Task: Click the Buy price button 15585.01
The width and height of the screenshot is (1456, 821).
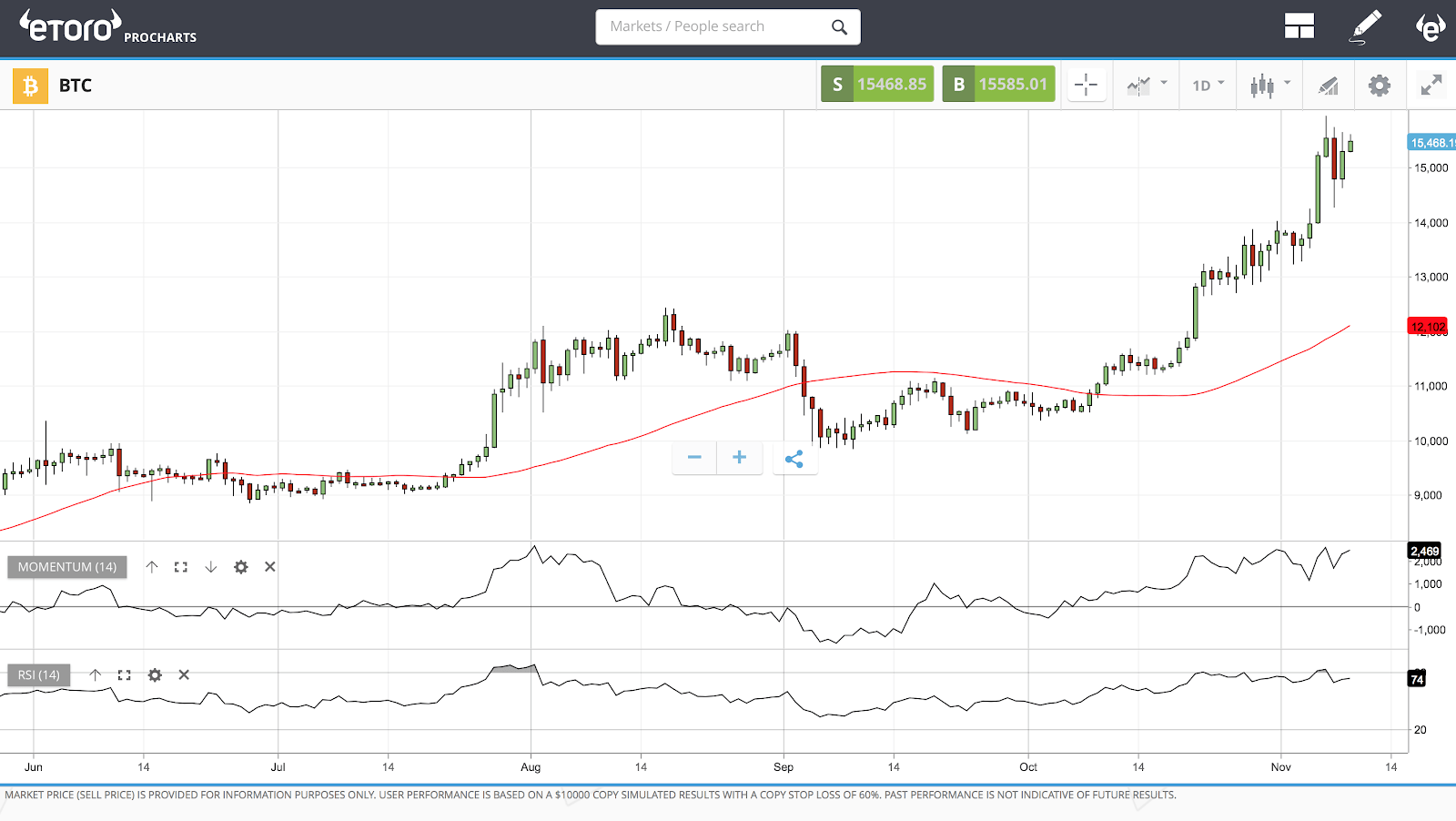Action: click(x=997, y=84)
